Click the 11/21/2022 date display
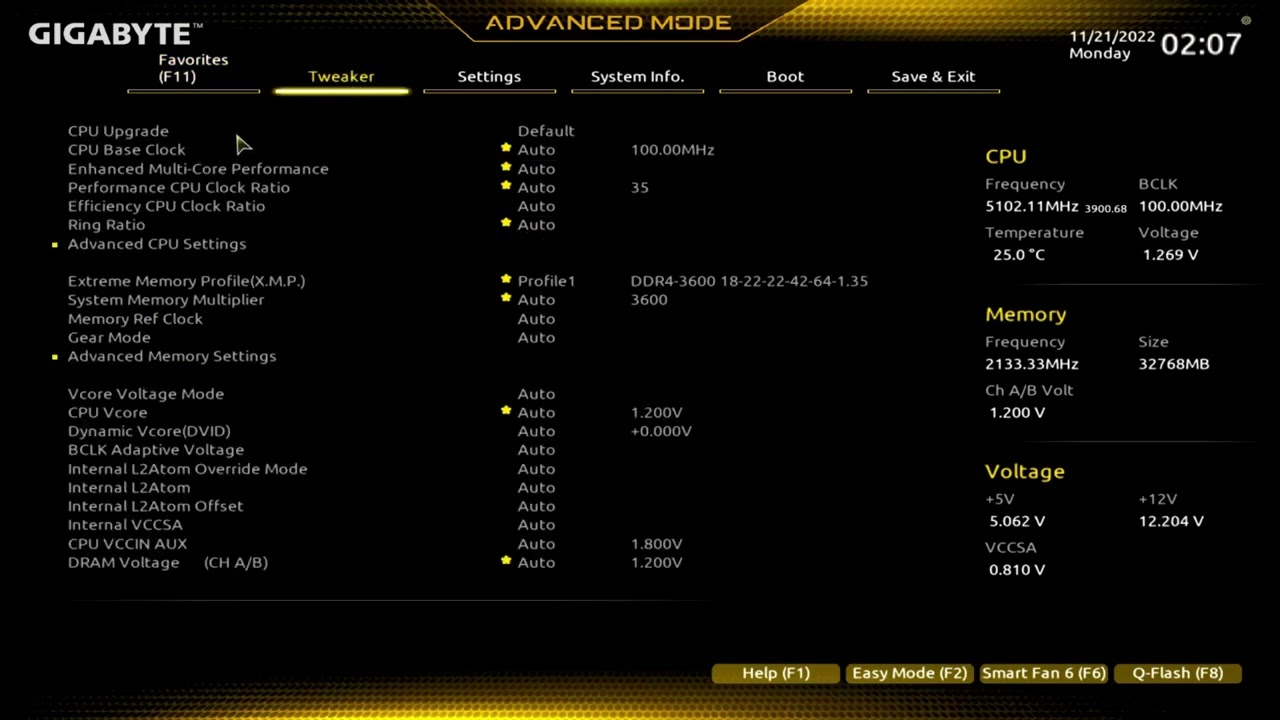This screenshot has height=720, width=1280. [x=1112, y=37]
